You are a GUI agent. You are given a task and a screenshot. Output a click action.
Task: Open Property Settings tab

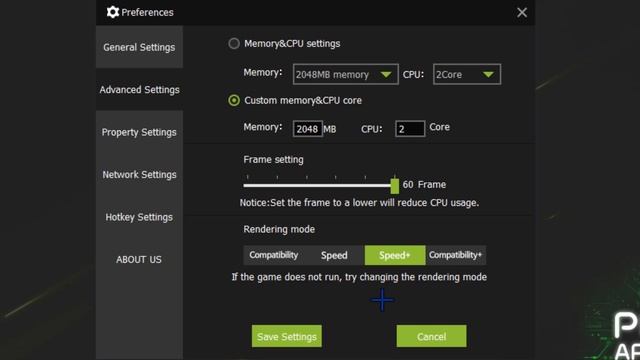tap(139, 132)
